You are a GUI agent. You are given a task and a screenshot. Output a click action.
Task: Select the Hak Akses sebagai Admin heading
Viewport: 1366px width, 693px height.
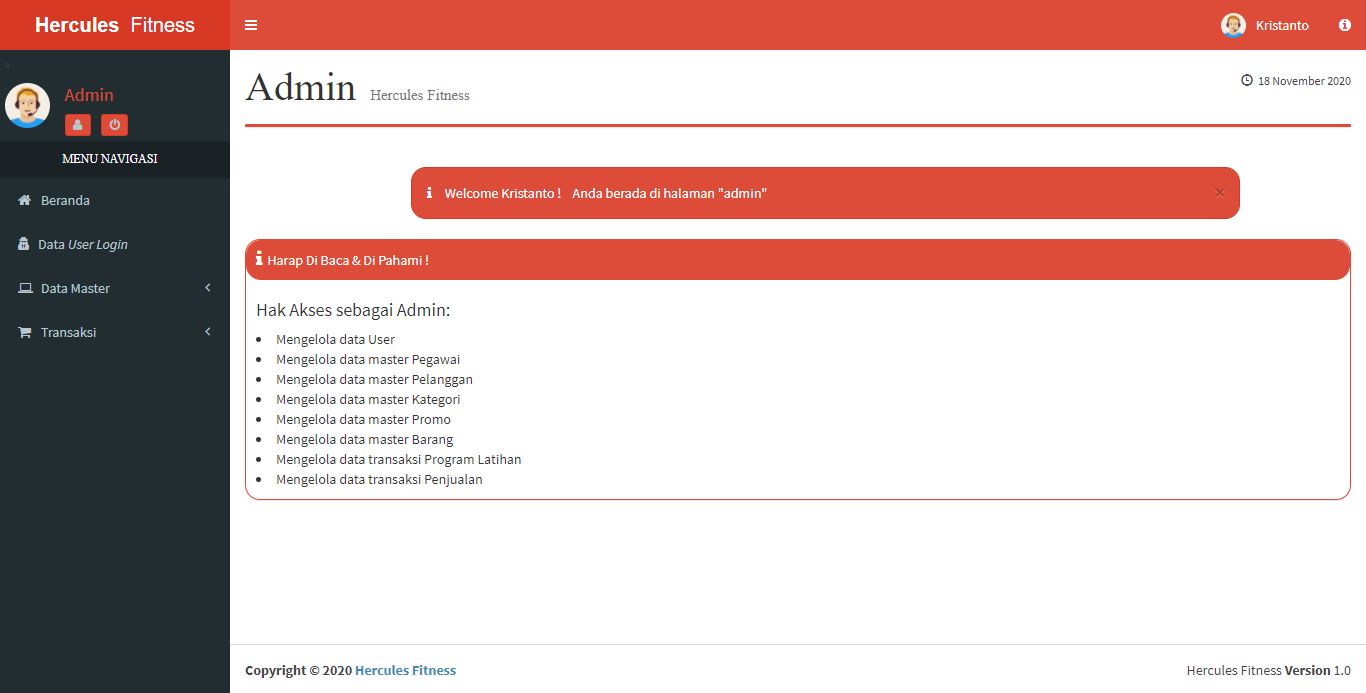point(353,310)
